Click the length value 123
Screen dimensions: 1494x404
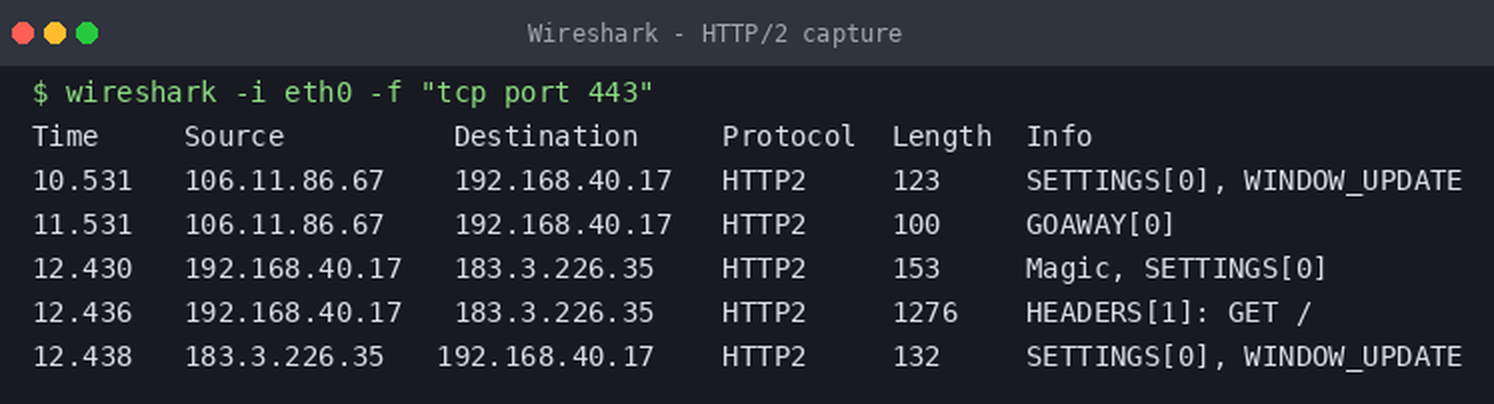coord(916,181)
